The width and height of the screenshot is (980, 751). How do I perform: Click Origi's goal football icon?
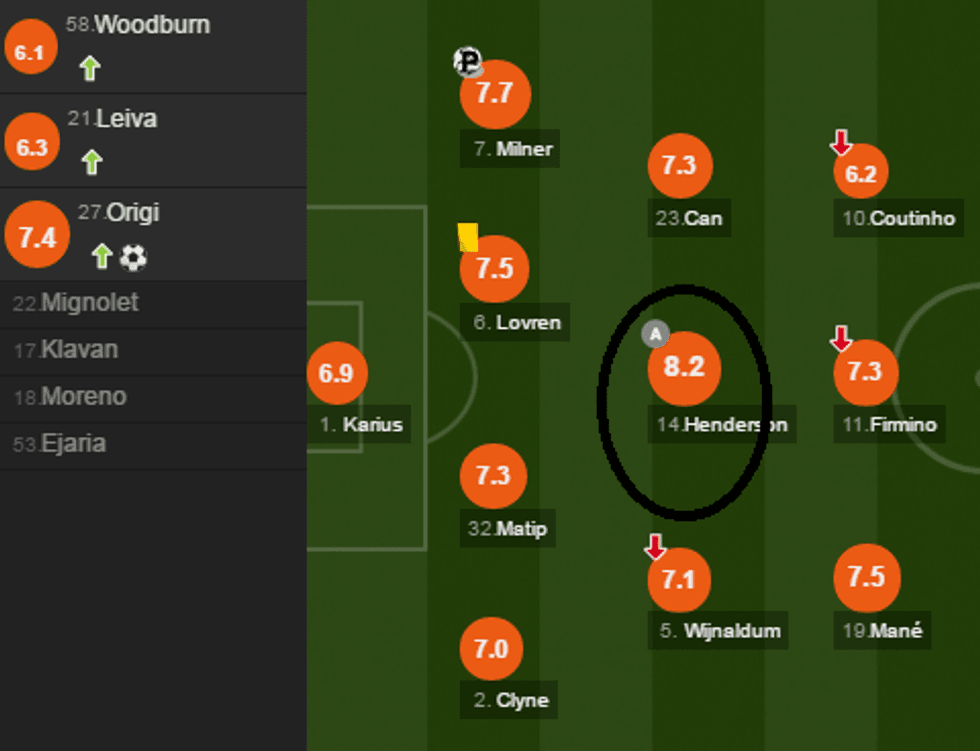133,258
